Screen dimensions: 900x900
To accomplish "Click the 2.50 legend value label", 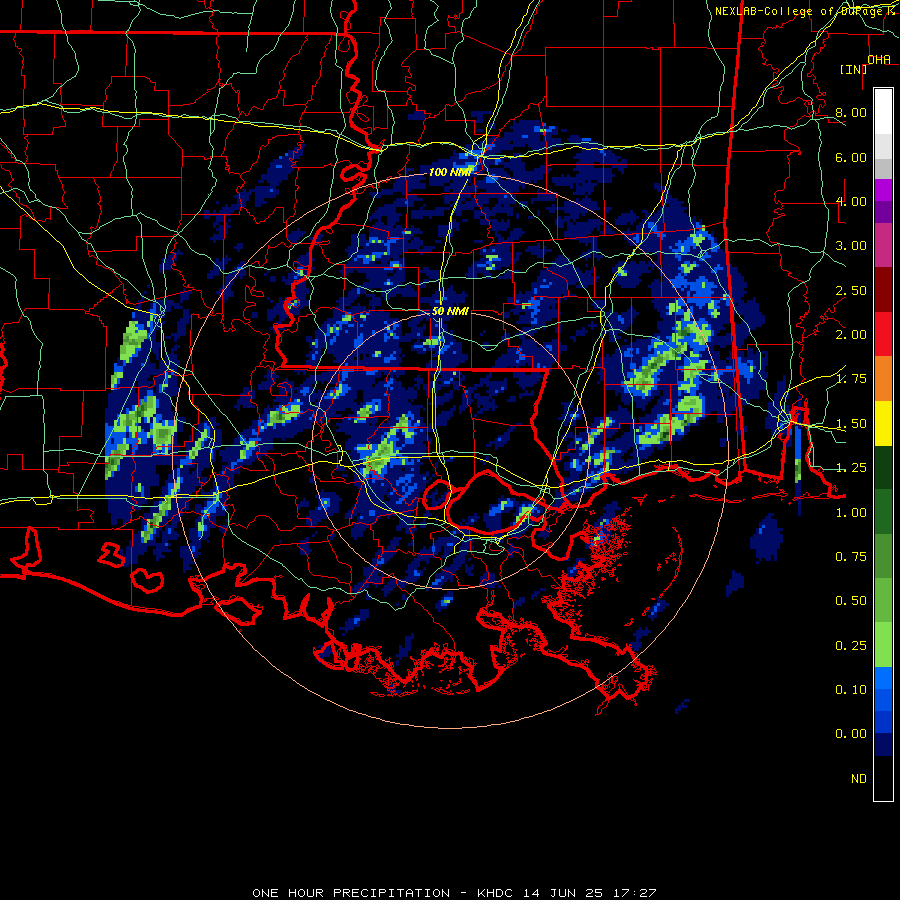I will [851, 290].
